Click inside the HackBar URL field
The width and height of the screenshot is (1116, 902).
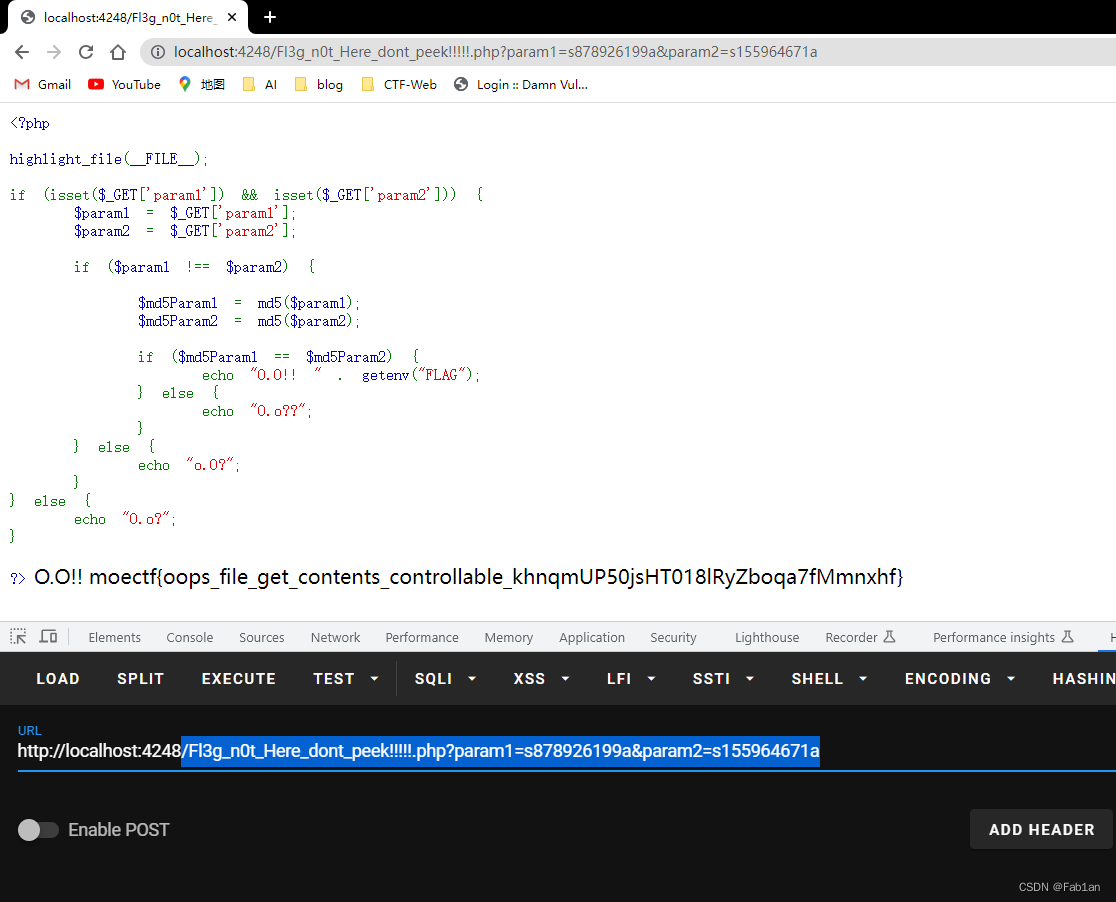coord(567,751)
